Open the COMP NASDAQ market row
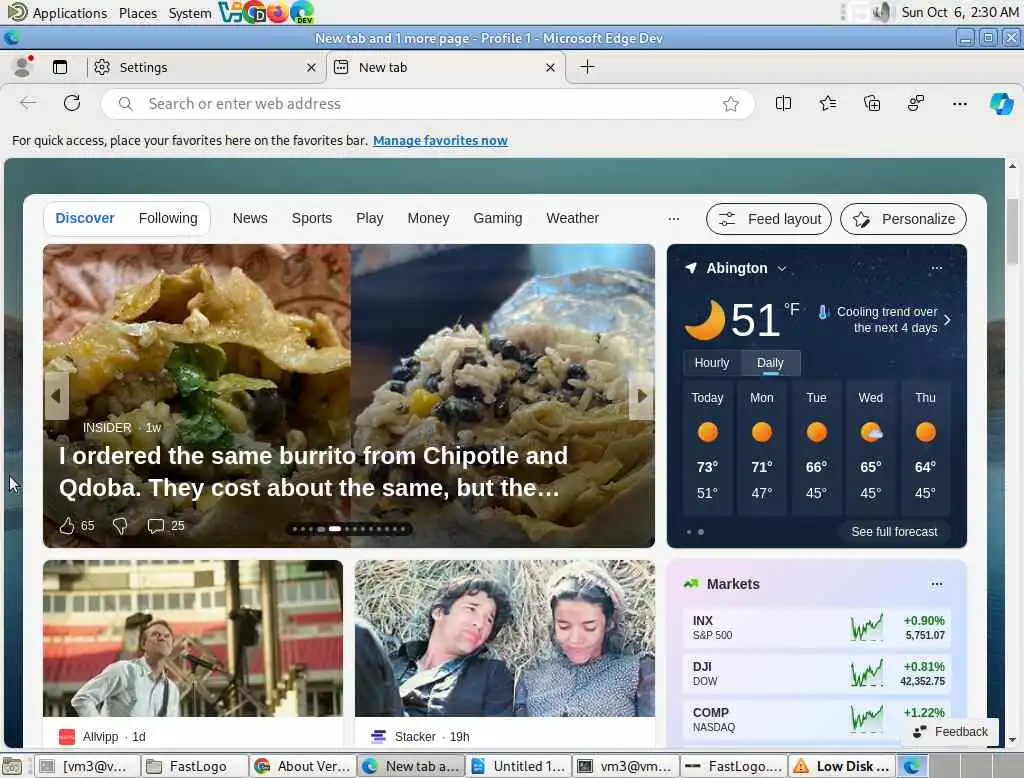Screen dimensions: 1024x778 point(816,719)
